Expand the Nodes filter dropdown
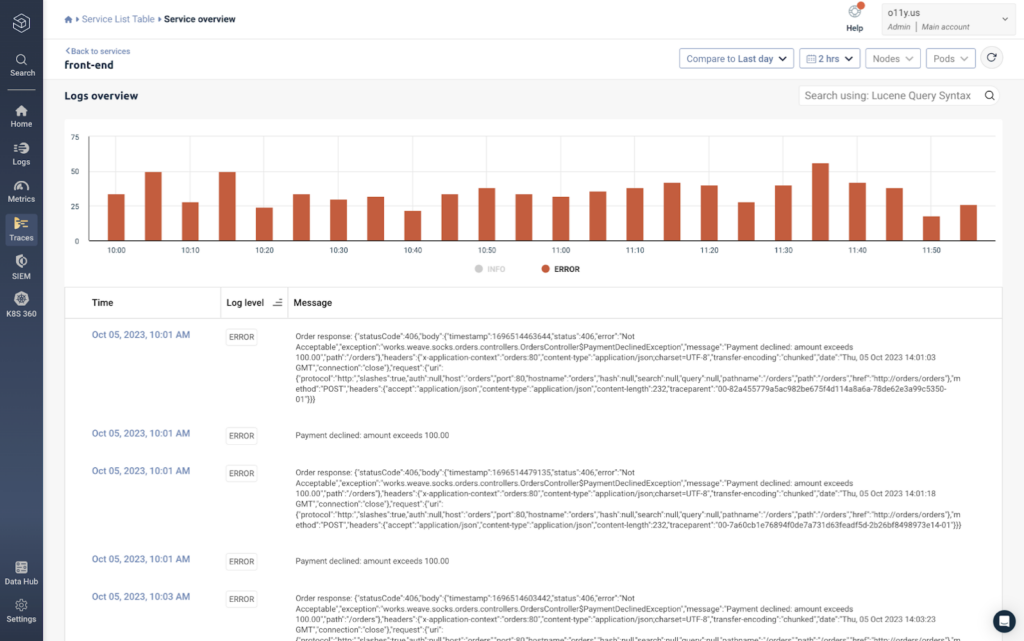 tap(893, 59)
